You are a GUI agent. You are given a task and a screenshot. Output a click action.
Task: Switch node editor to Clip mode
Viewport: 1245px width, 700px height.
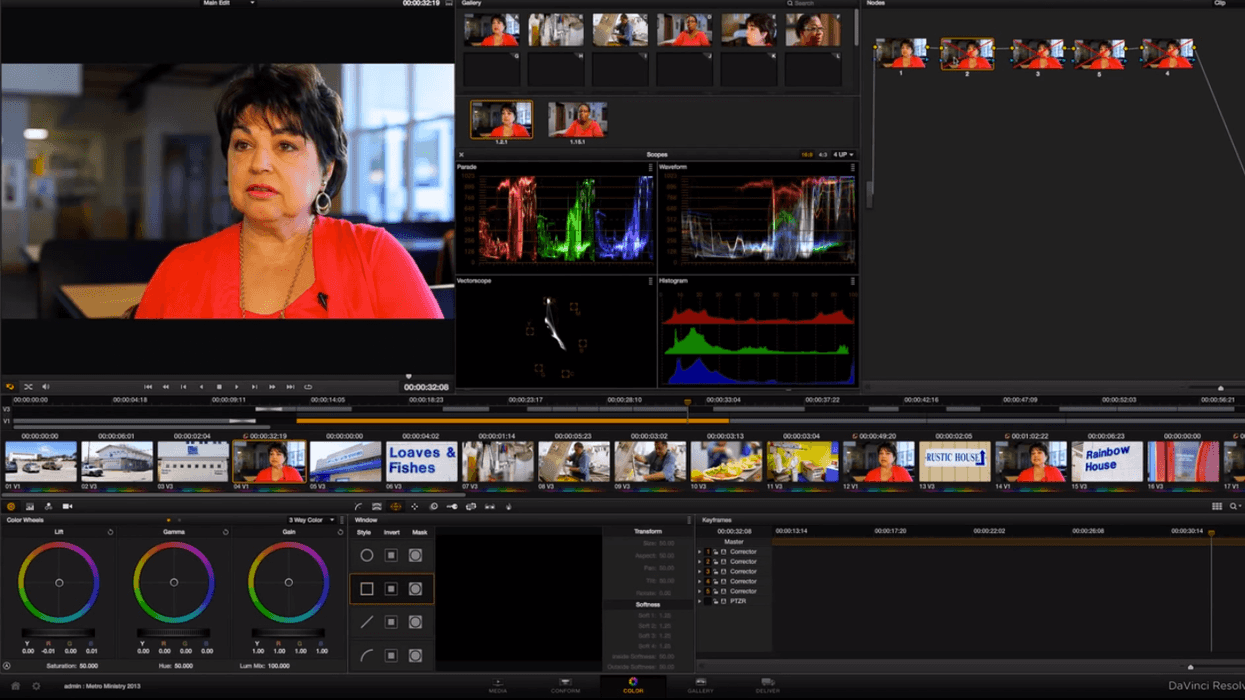click(1219, 3)
